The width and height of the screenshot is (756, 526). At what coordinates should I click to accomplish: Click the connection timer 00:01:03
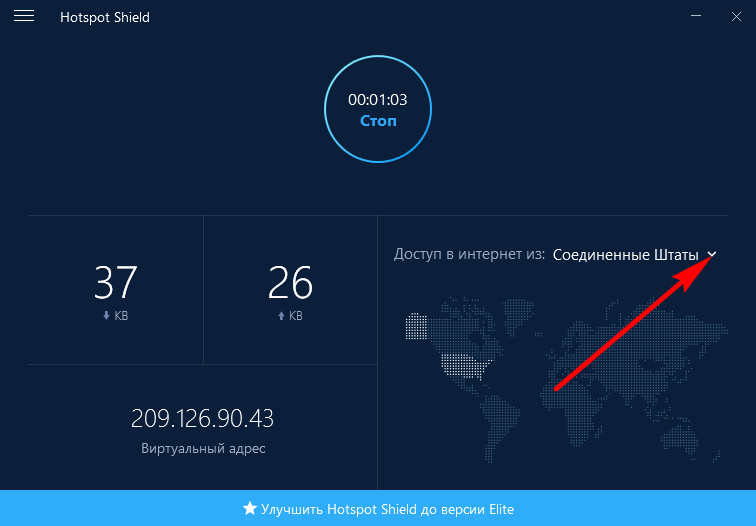[378, 100]
